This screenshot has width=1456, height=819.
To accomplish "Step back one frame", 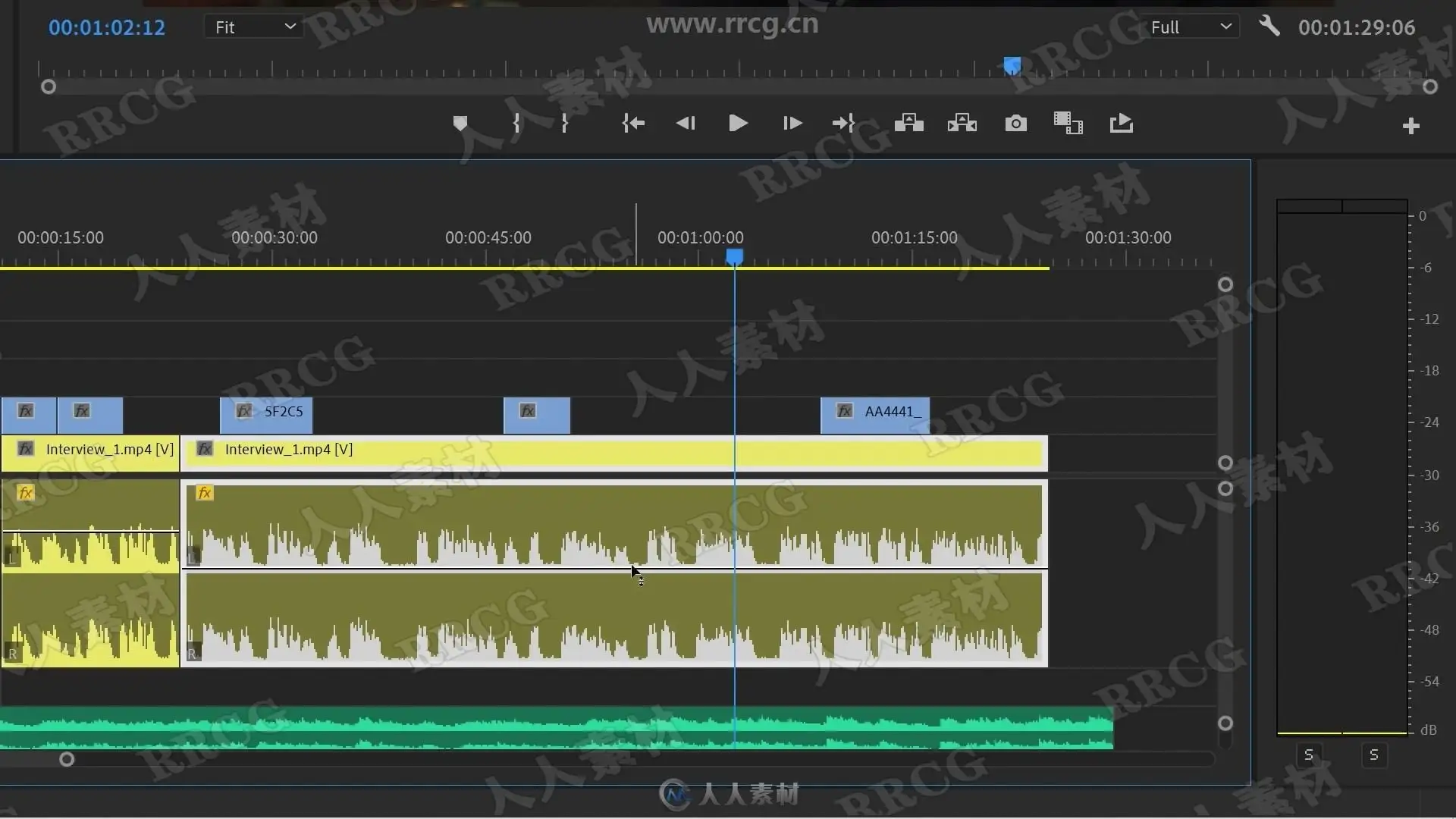I will pyautogui.click(x=686, y=124).
